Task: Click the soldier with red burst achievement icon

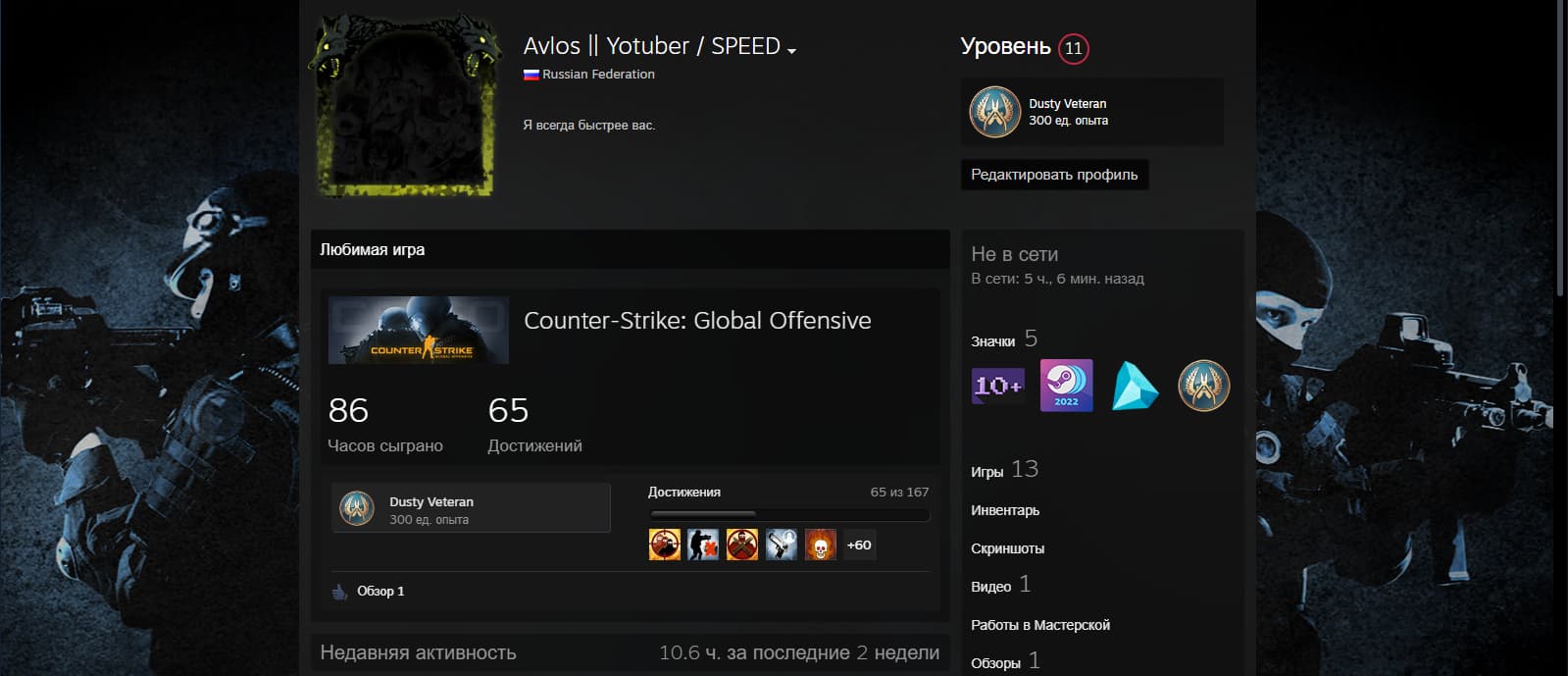Action: (x=703, y=545)
